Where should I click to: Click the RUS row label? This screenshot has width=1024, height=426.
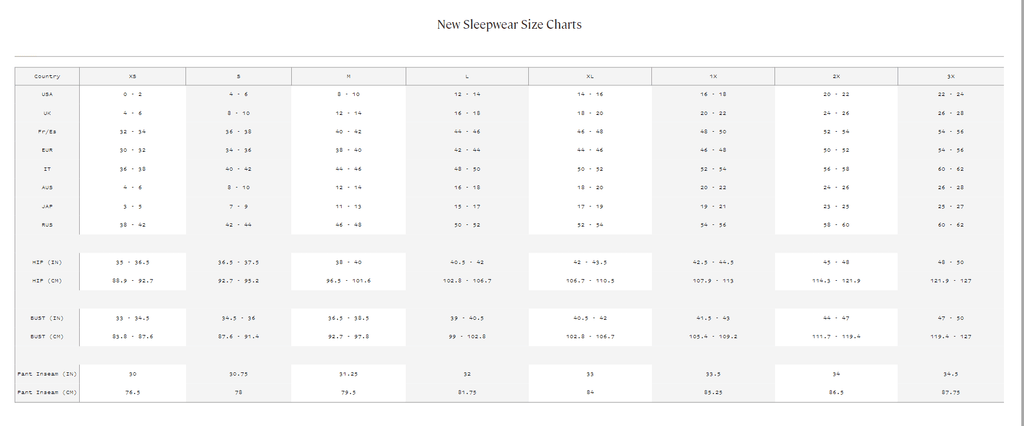click(x=47, y=225)
